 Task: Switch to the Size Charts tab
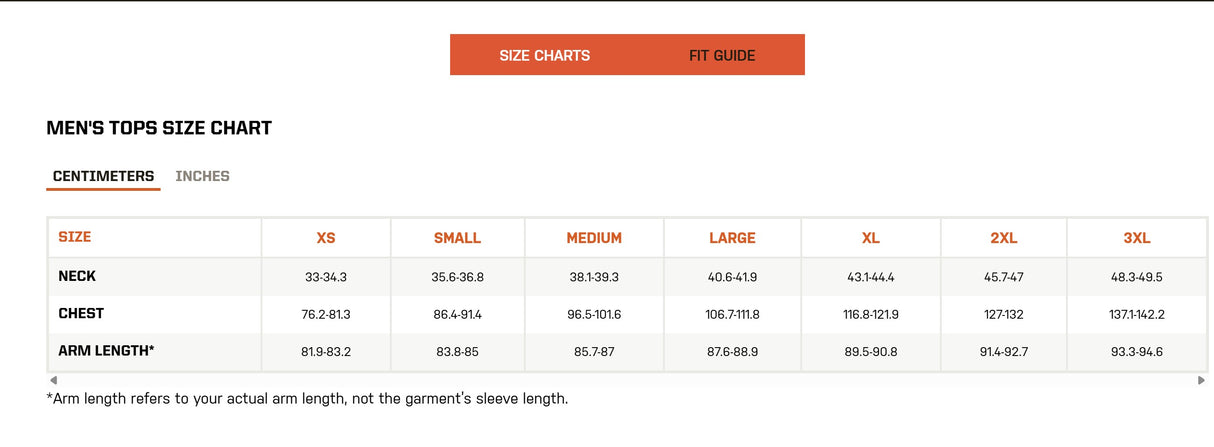click(x=544, y=55)
